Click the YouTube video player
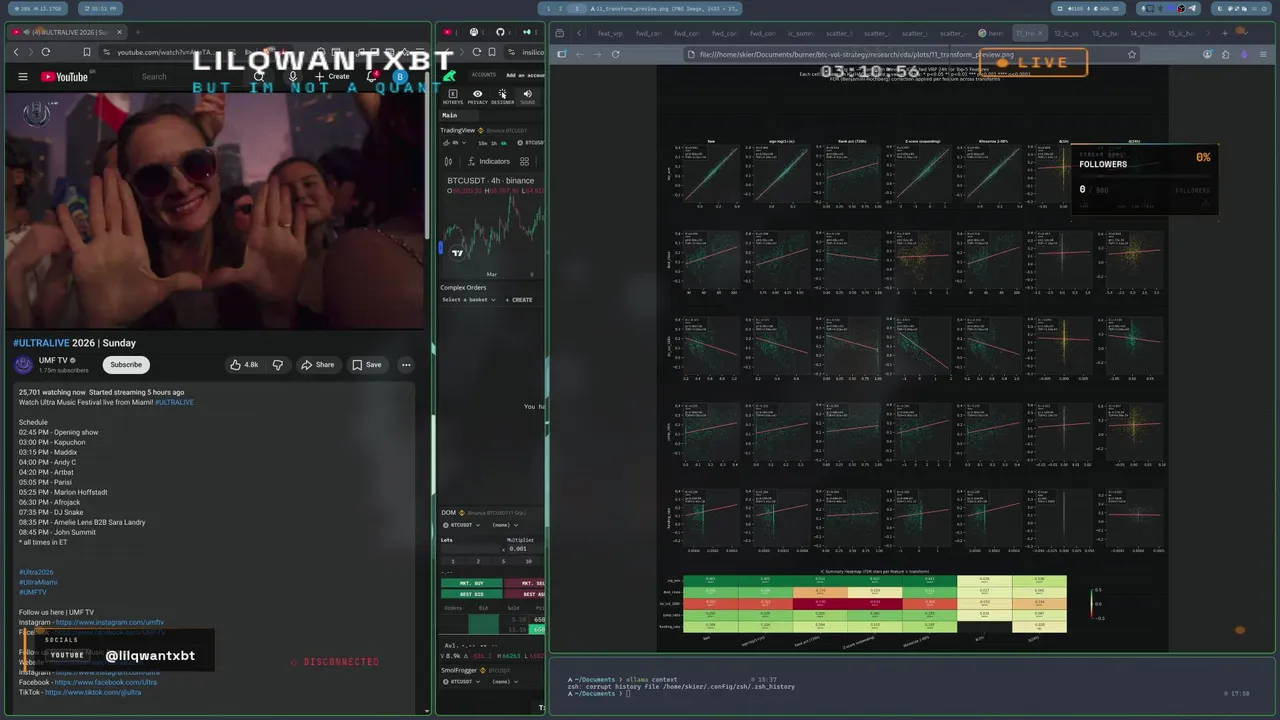The height and width of the screenshot is (720, 1280). [214, 210]
